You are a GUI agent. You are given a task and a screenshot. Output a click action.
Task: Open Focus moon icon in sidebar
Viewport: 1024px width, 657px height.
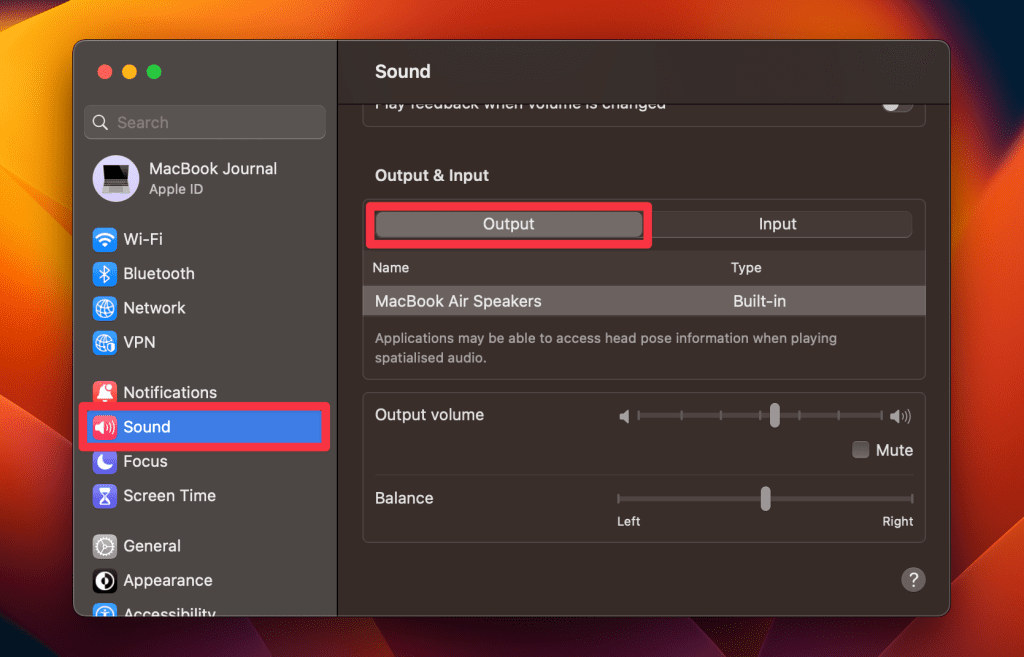tap(105, 462)
